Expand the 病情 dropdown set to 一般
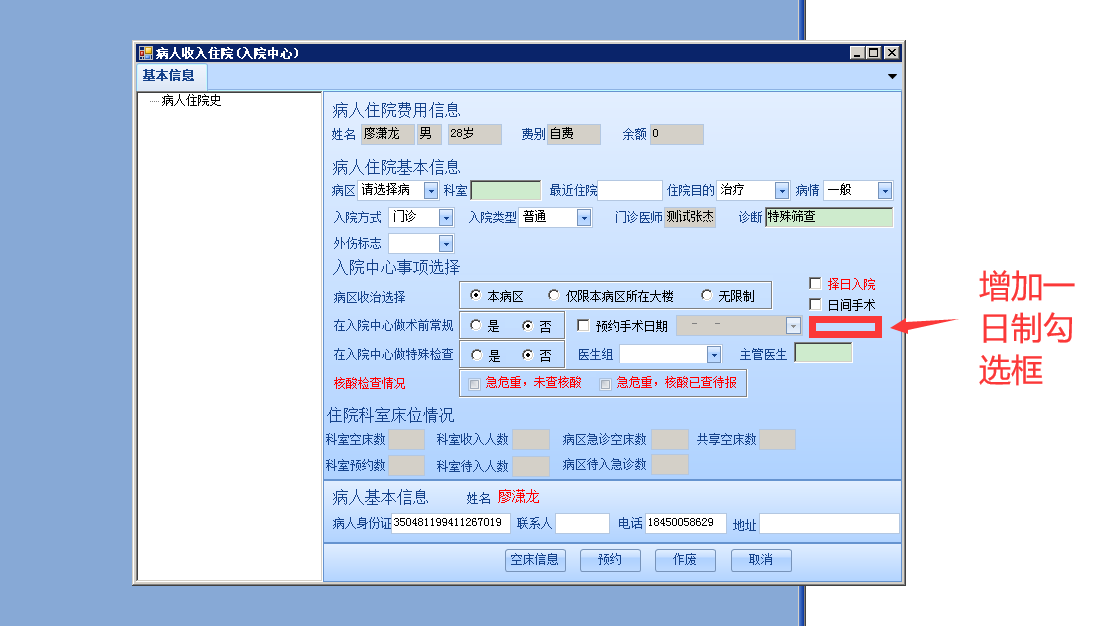Screen dimensions: 1110x626 [885, 190]
